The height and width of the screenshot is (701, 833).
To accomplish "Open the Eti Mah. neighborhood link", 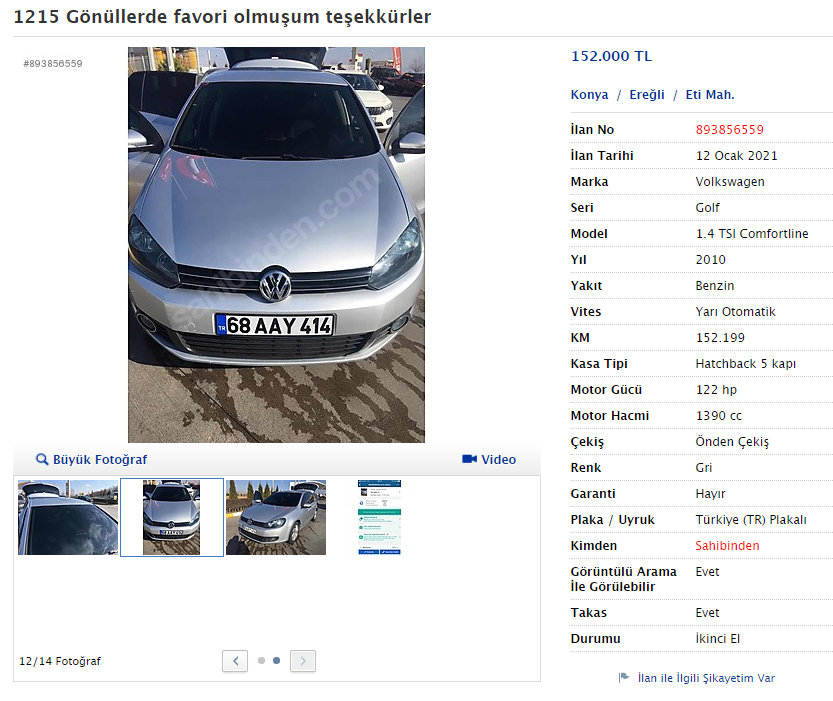I will [x=709, y=95].
